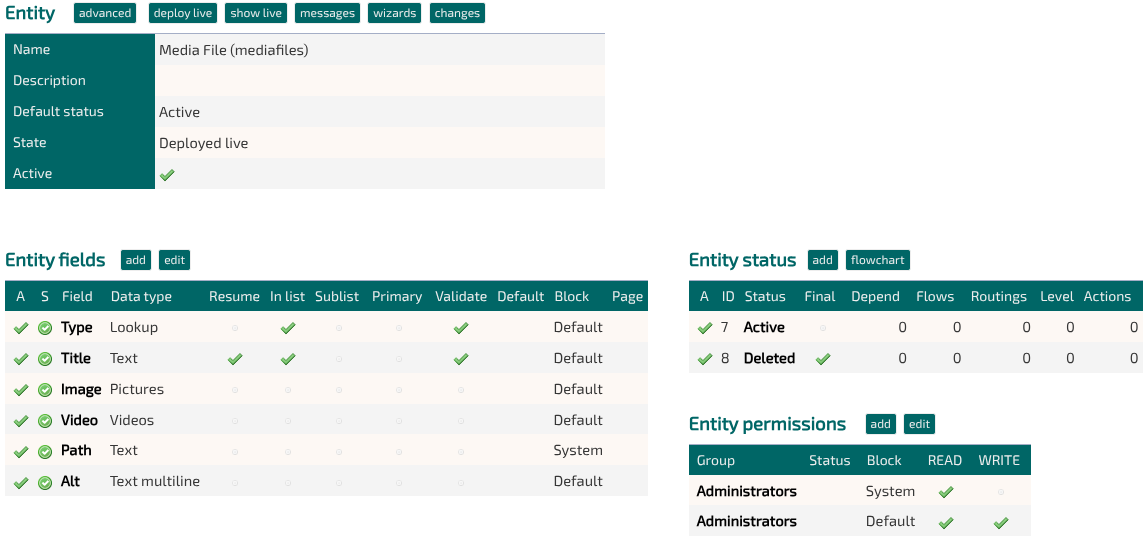The height and width of the screenshot is (542, 1148).
Task: Click the active checkmark for status Active
Action: coord(704,328)
